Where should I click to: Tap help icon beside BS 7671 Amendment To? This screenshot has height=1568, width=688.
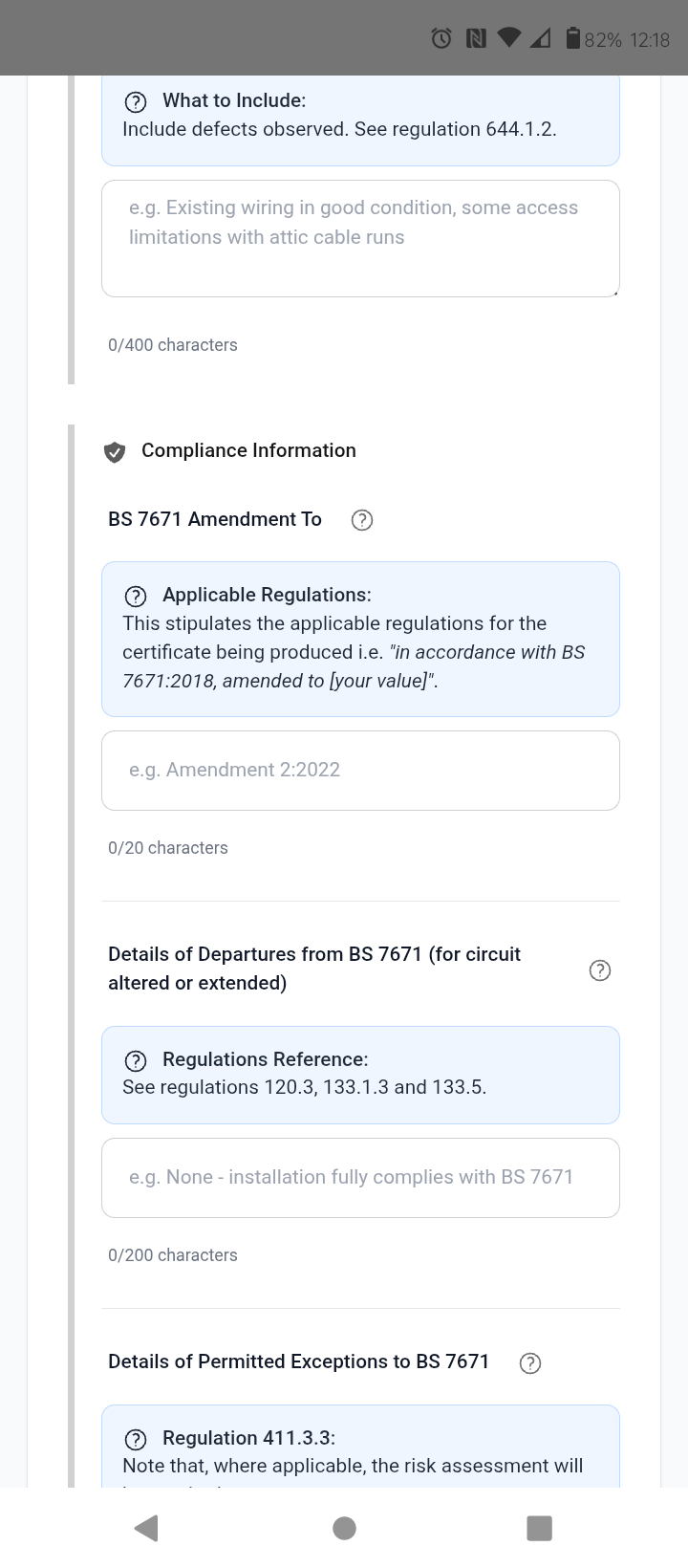click(x=362, y=520)
